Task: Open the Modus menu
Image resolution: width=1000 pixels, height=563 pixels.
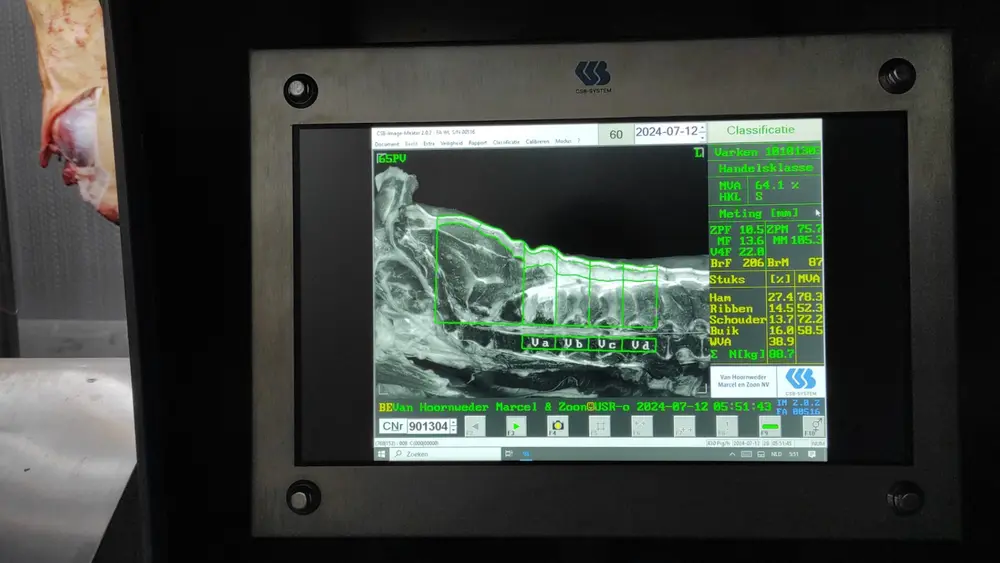Action: 563,141
